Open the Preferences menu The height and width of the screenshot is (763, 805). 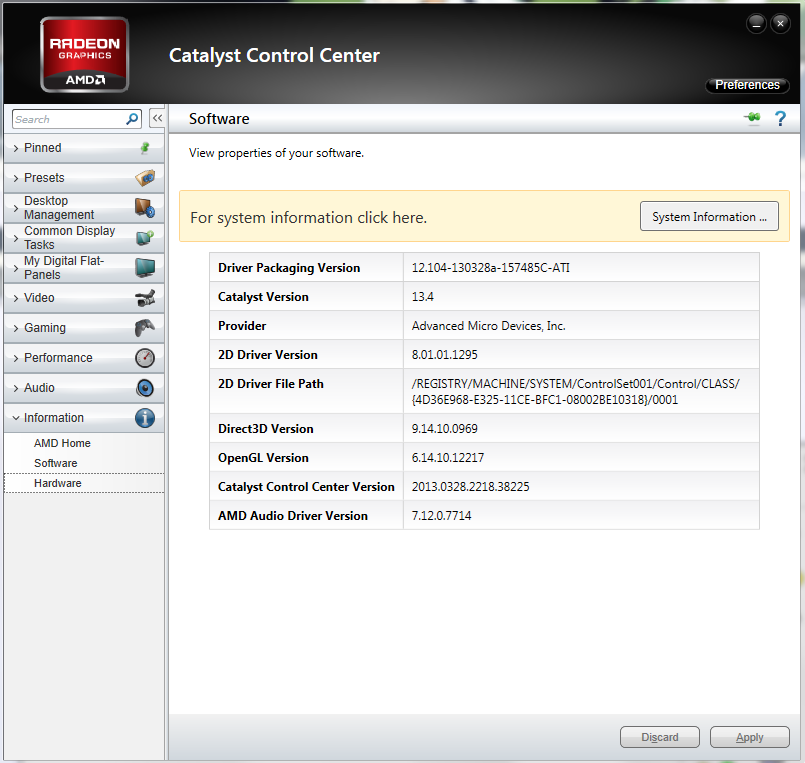coord(747,85)
